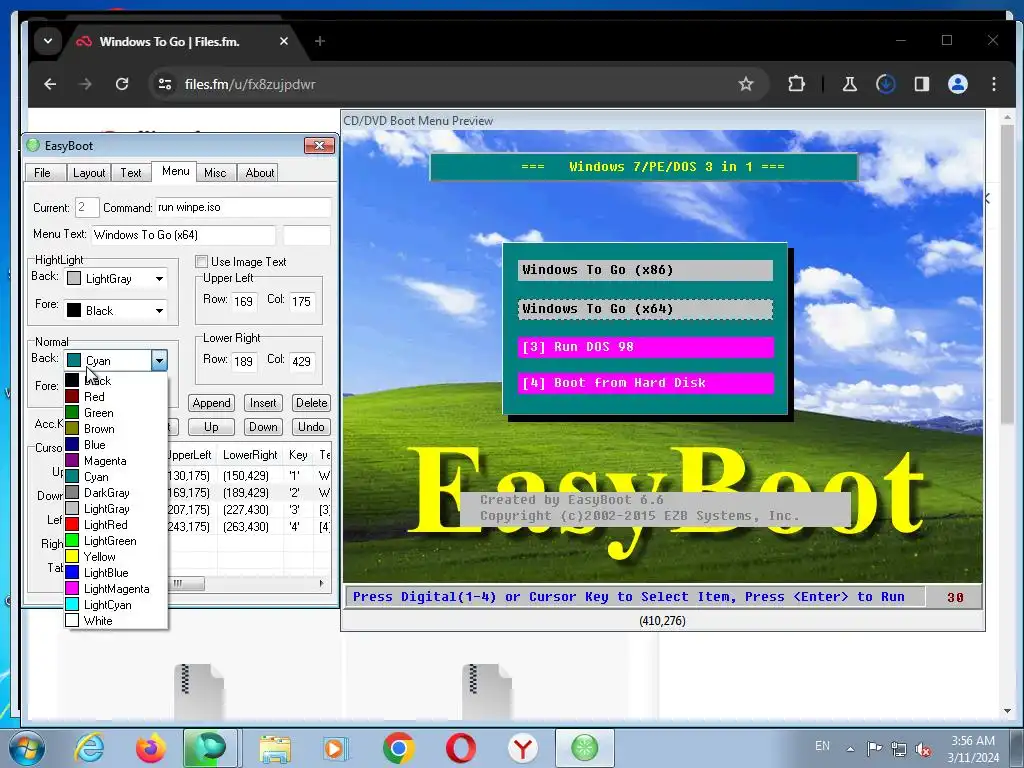Viewport: 1024px width, 768px height.
Task: Launch Firefox from taskbar
Action: point(151,748)
